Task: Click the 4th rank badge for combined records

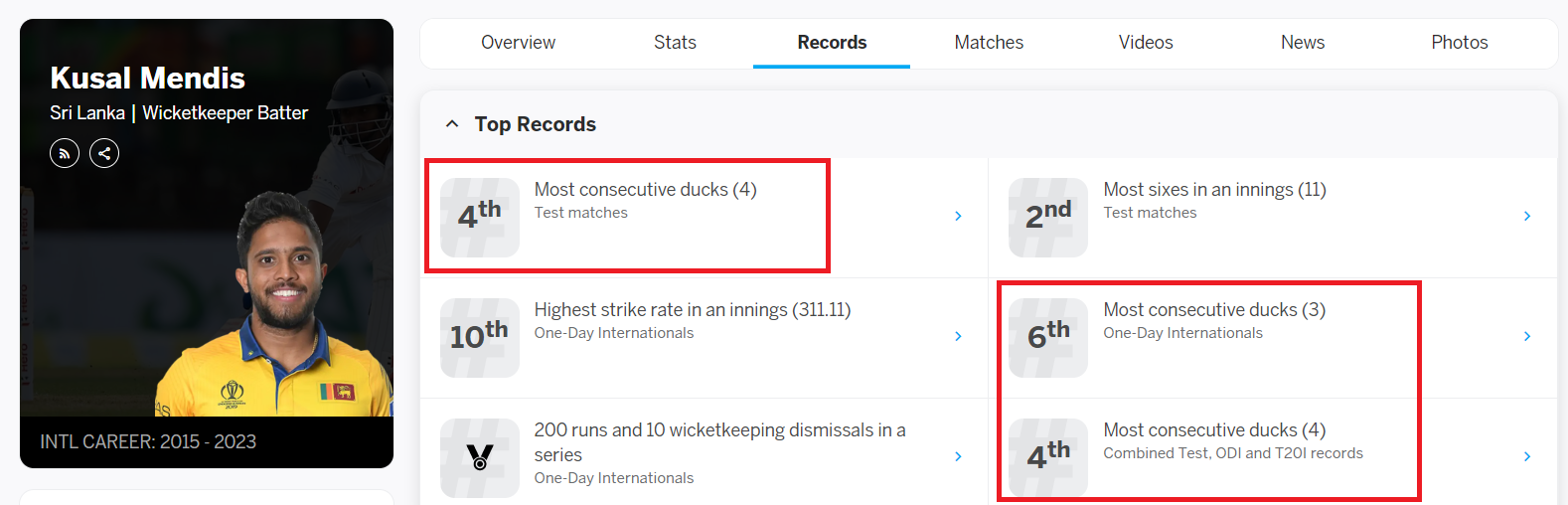Action: click(x=1048, y=457)
